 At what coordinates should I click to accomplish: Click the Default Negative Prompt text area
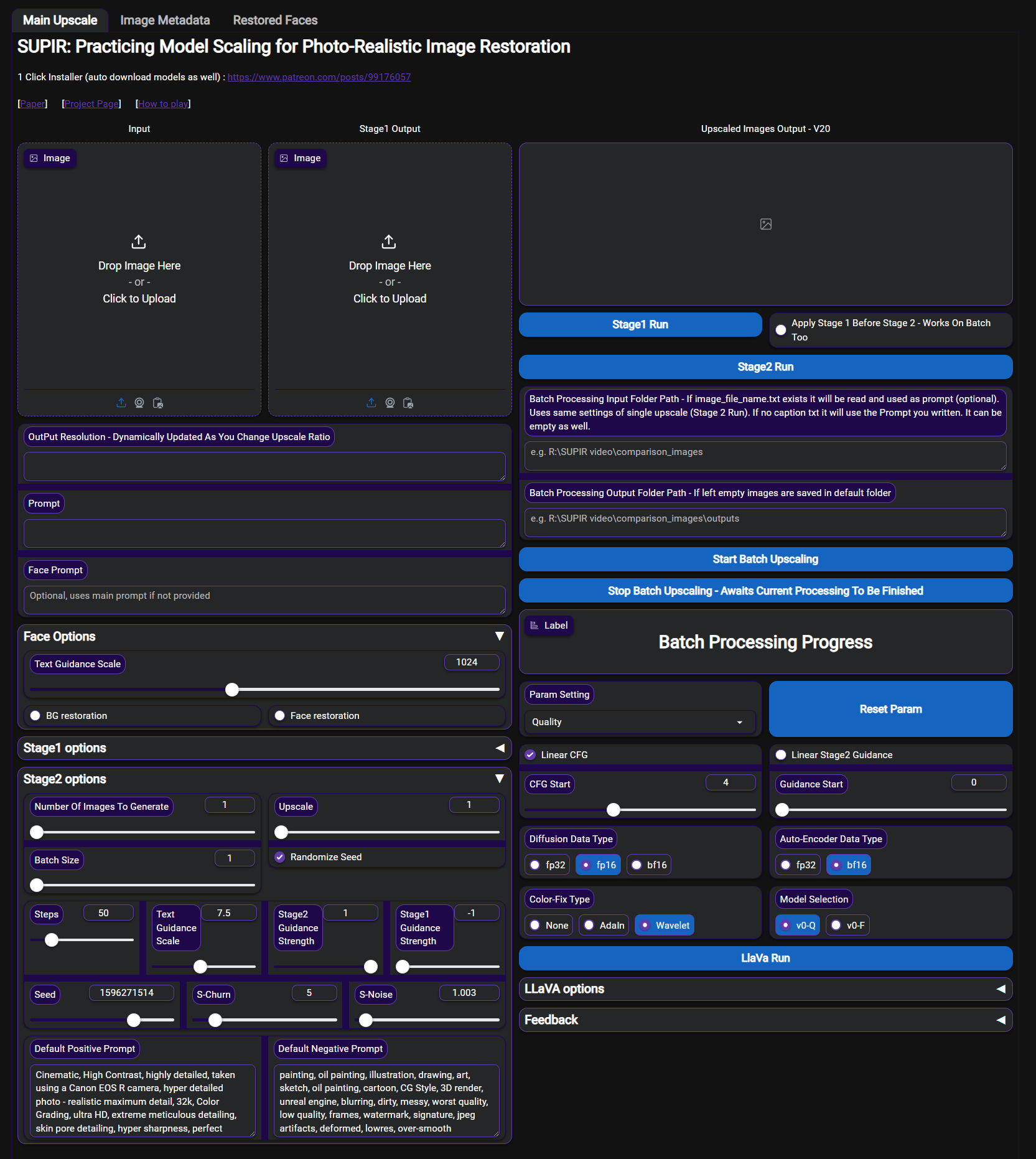(x=386, y=1101)
